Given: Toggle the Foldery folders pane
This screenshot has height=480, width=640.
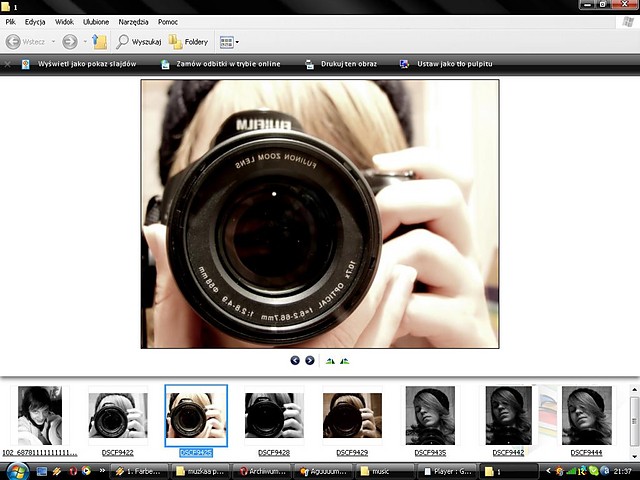Looking at the screenshot, I should pos(189,42).
